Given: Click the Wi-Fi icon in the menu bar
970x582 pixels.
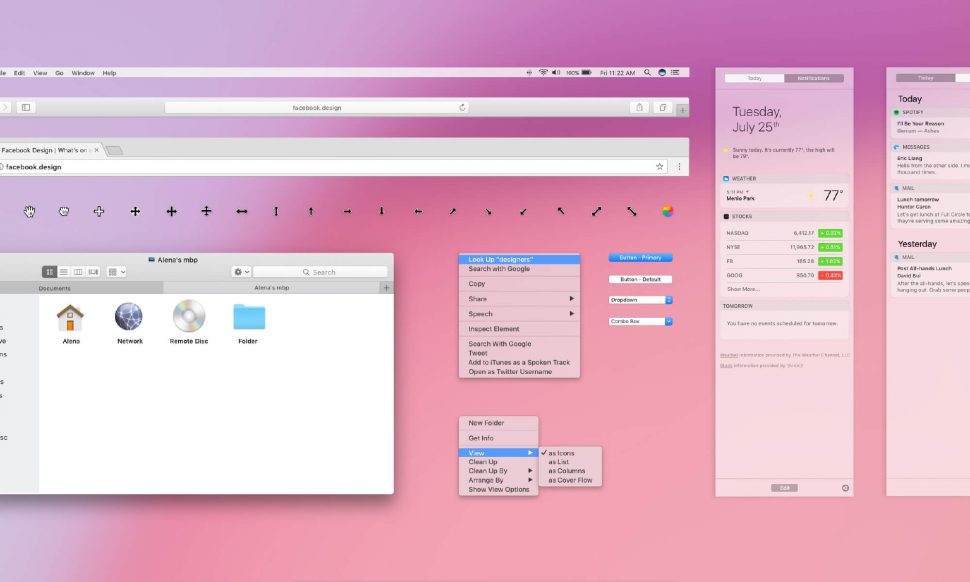Looking at the screenshot, I should (542, 71).
